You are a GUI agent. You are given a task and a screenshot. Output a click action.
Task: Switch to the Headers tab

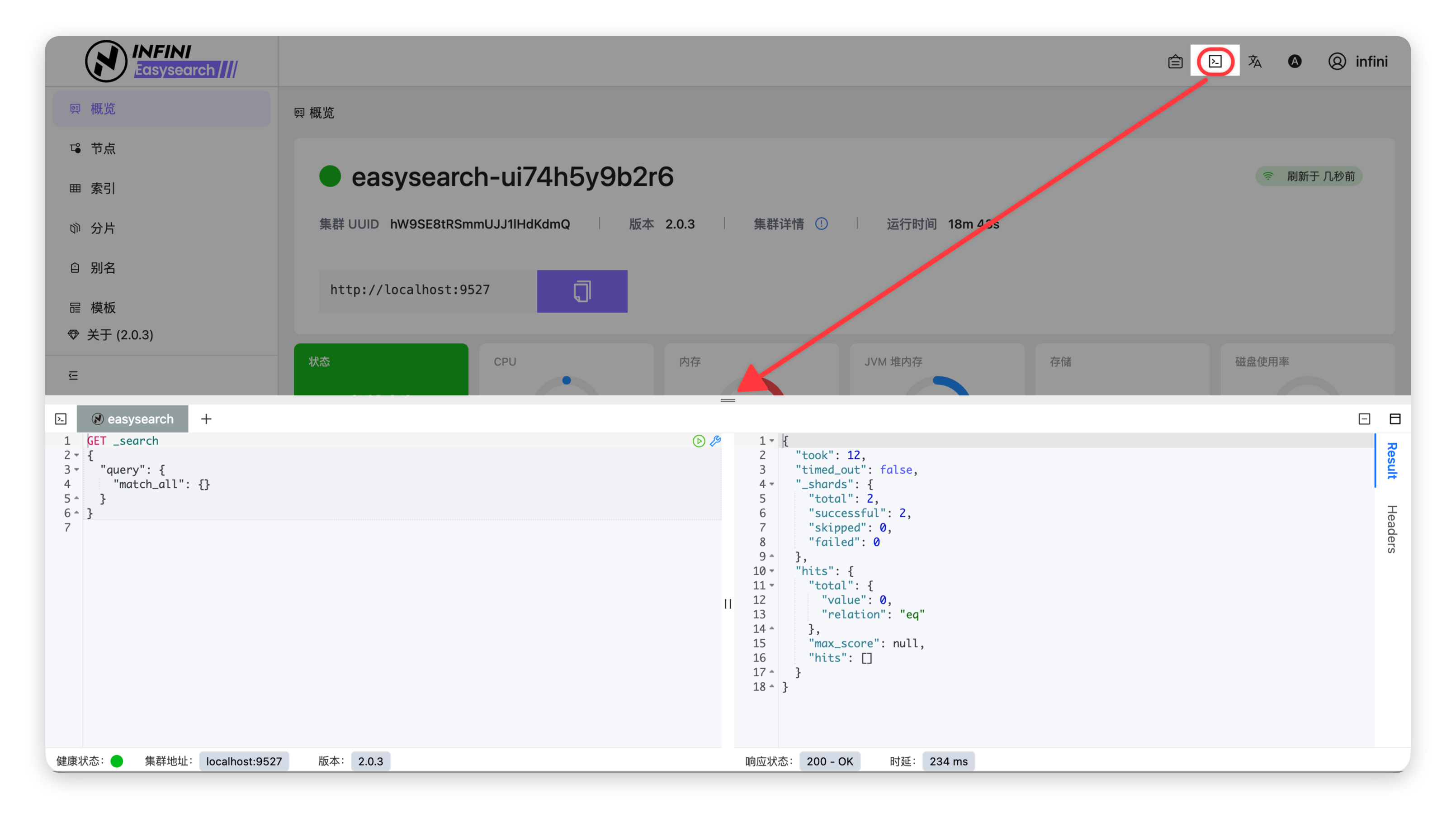pyautogui.click(x=1391, y=529)
